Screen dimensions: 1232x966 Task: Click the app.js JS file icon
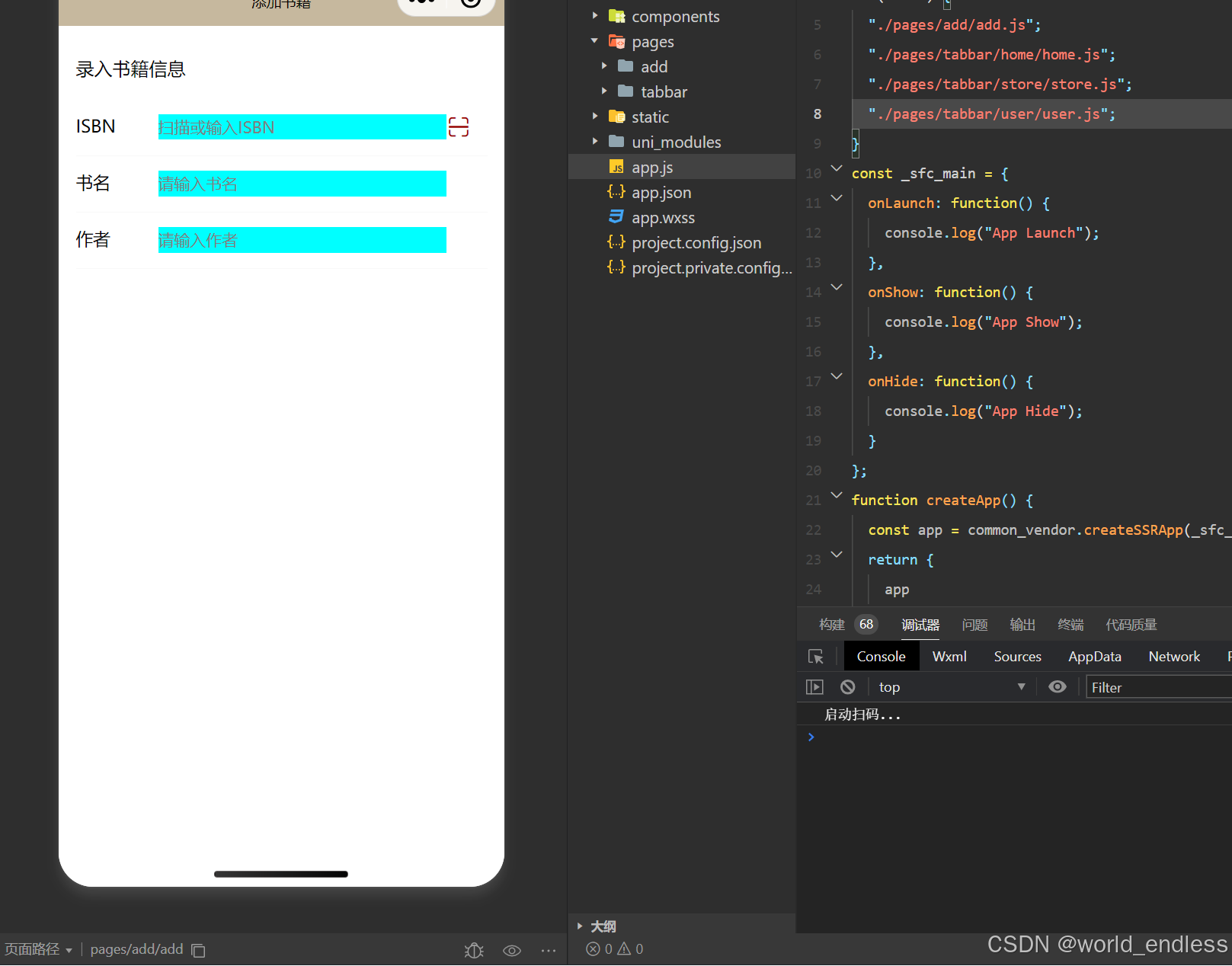[616, 167]
